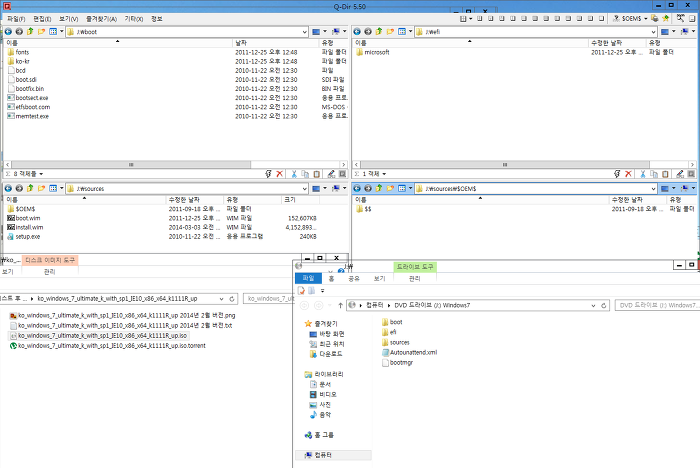Open the 디스크 이미지 도구 ribbon tab

[50, 260]
